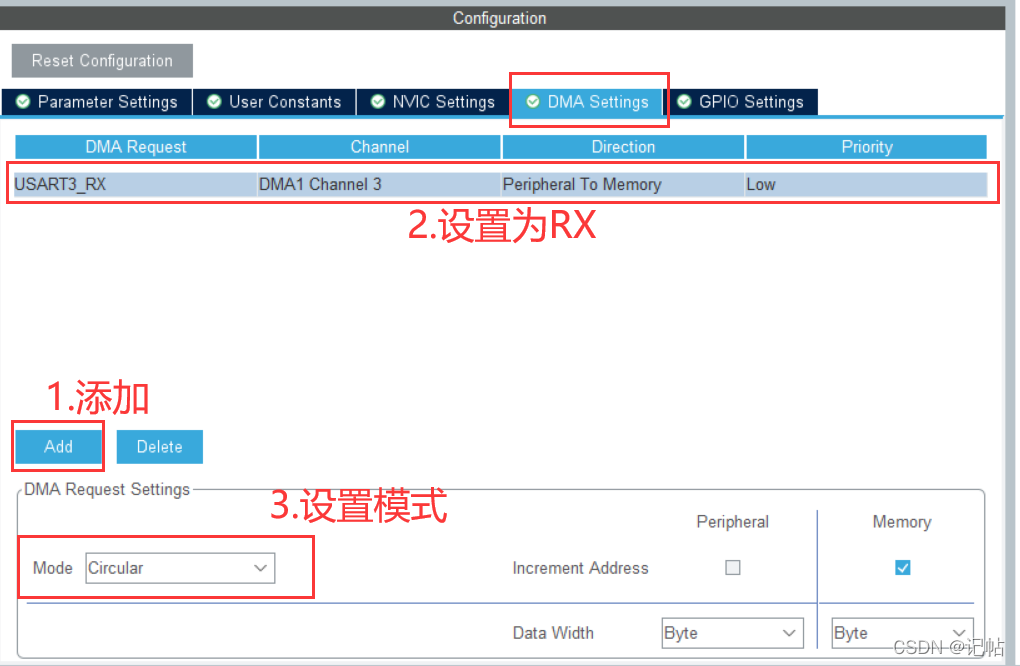Viewport: 1020px width, 666px height.
Task: Select the DMA Settings tab
Action: click(x=587, y=102)
